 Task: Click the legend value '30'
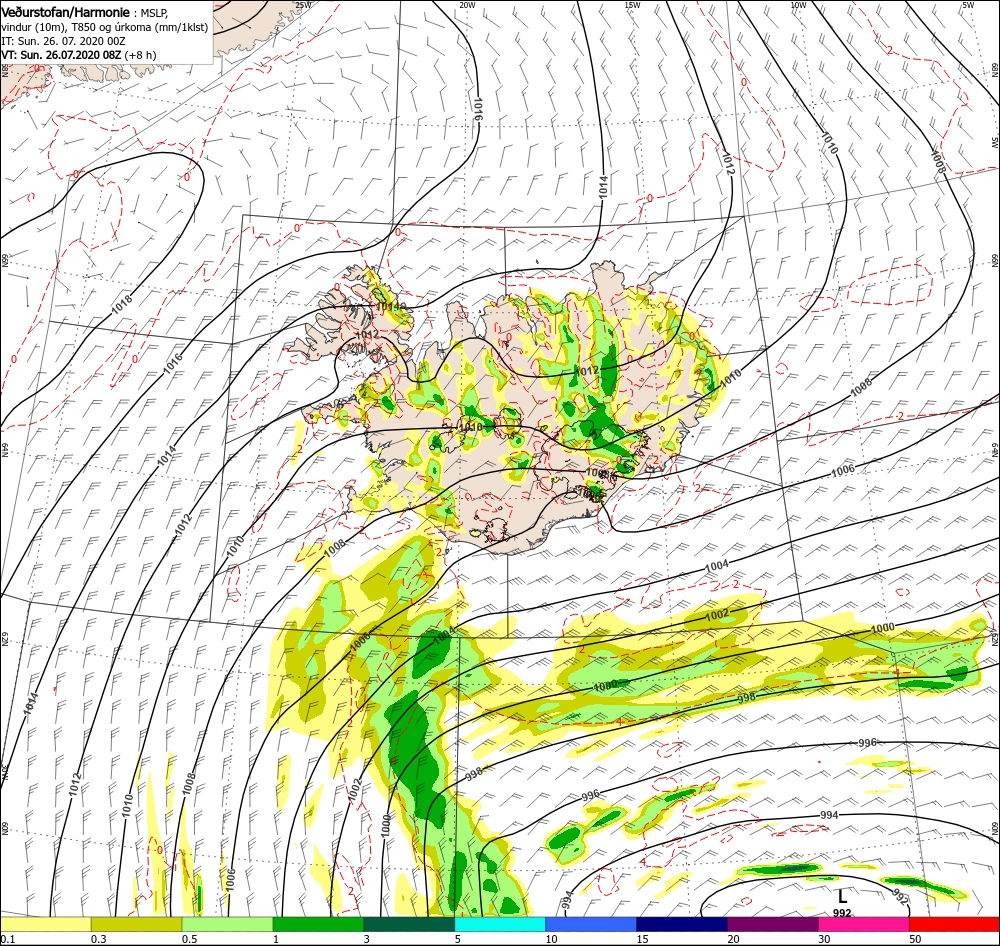pos(824,939)
